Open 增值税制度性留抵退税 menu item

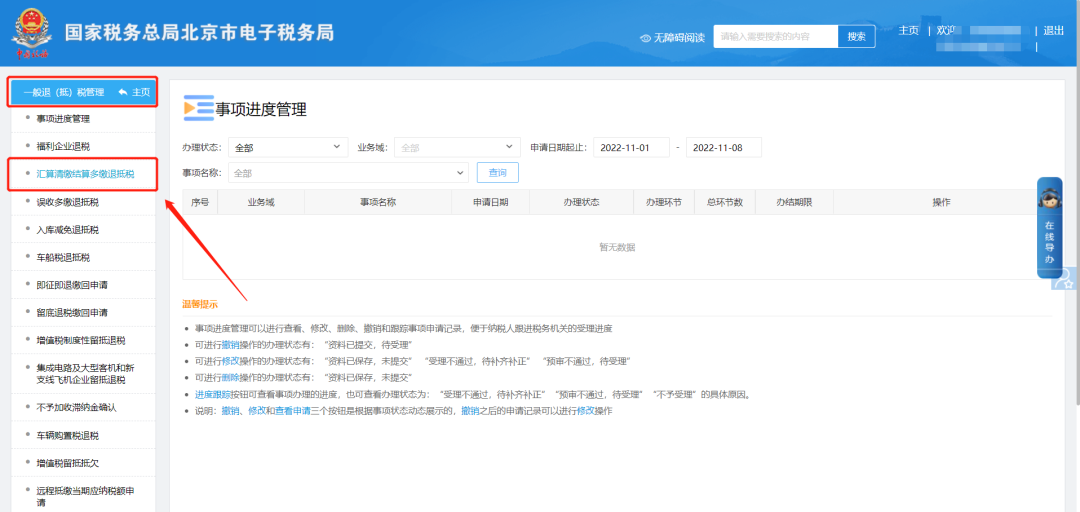pyautogui.click(x=81, y=340)
